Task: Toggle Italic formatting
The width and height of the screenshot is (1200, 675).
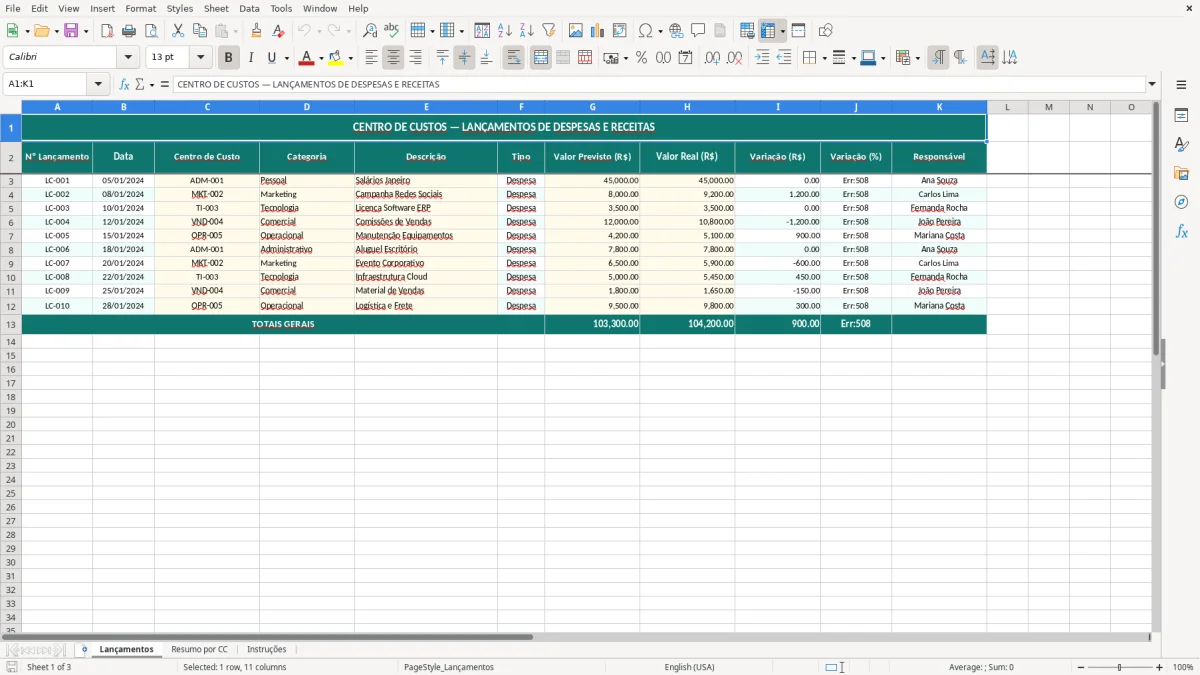Action: [x=251, y=58]
